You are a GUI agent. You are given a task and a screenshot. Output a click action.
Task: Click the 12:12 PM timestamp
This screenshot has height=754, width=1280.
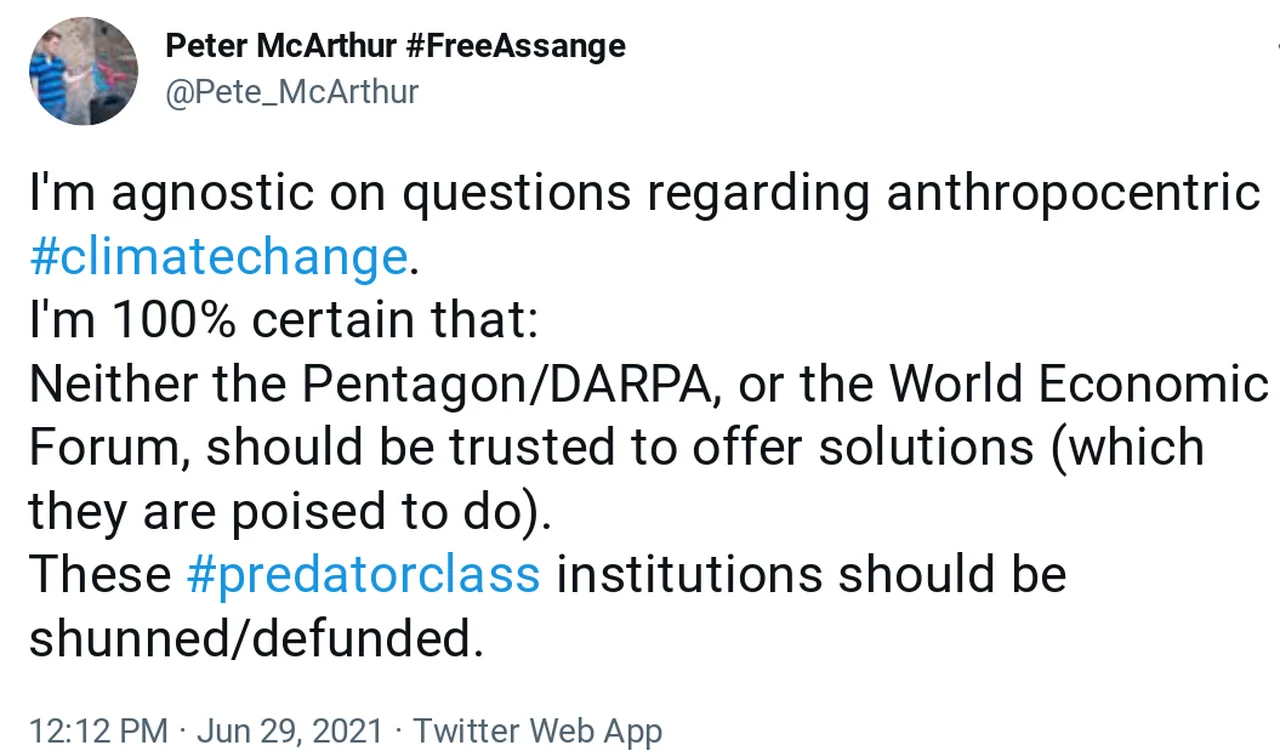[98, 731]
